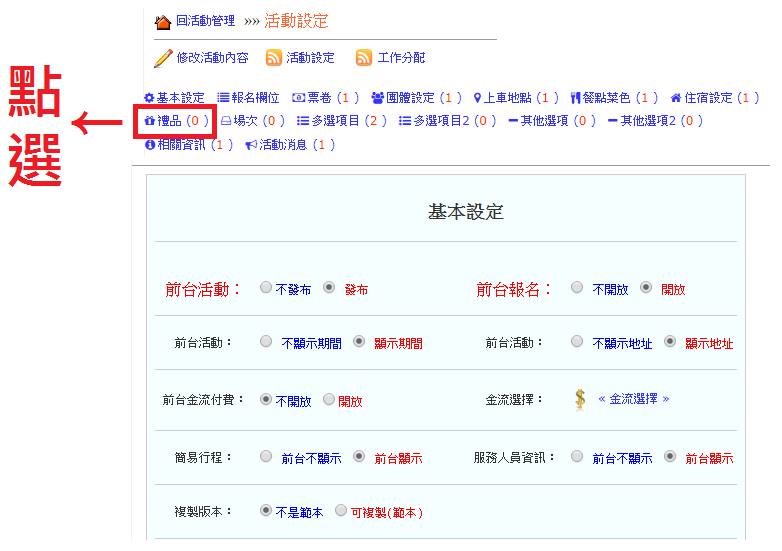This screenshot has height=551, width=782.
Task: Click the group icon beside 團體設定
Action: coord(377,98)
